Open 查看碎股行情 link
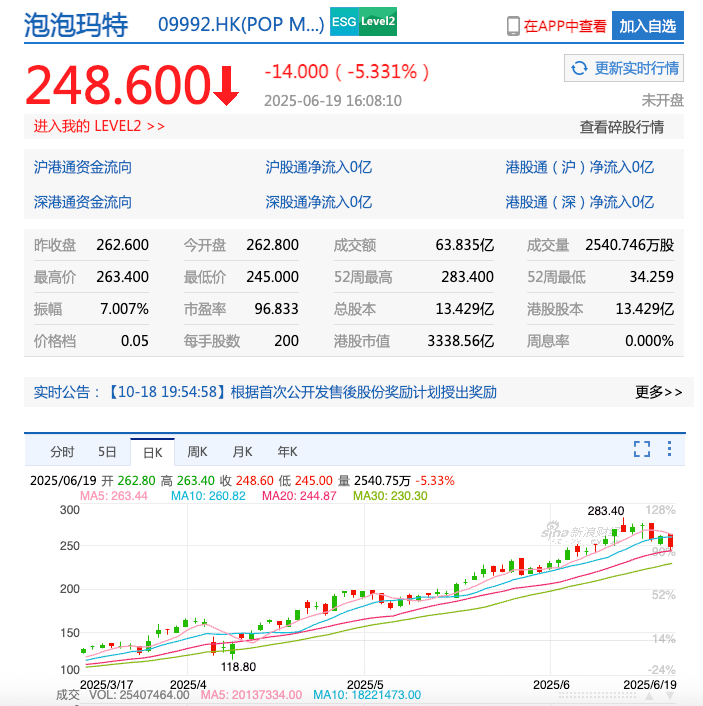703x706 pixels. tap(621, 127)
